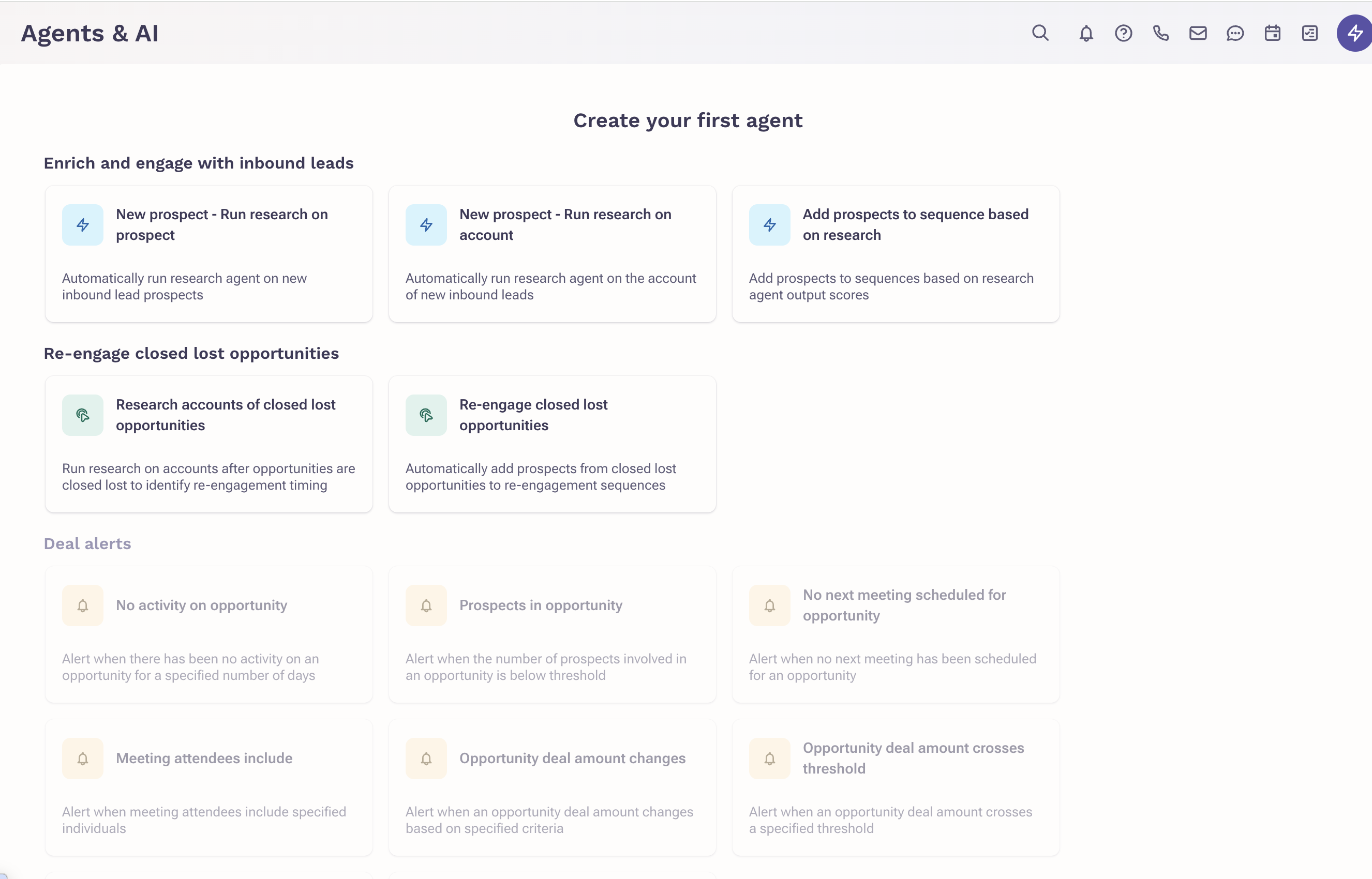Image resolution: width=1372 pixels, height=879 pixels.
Task: Open the calendar icon in header
Action: [x=1272, y=34]
